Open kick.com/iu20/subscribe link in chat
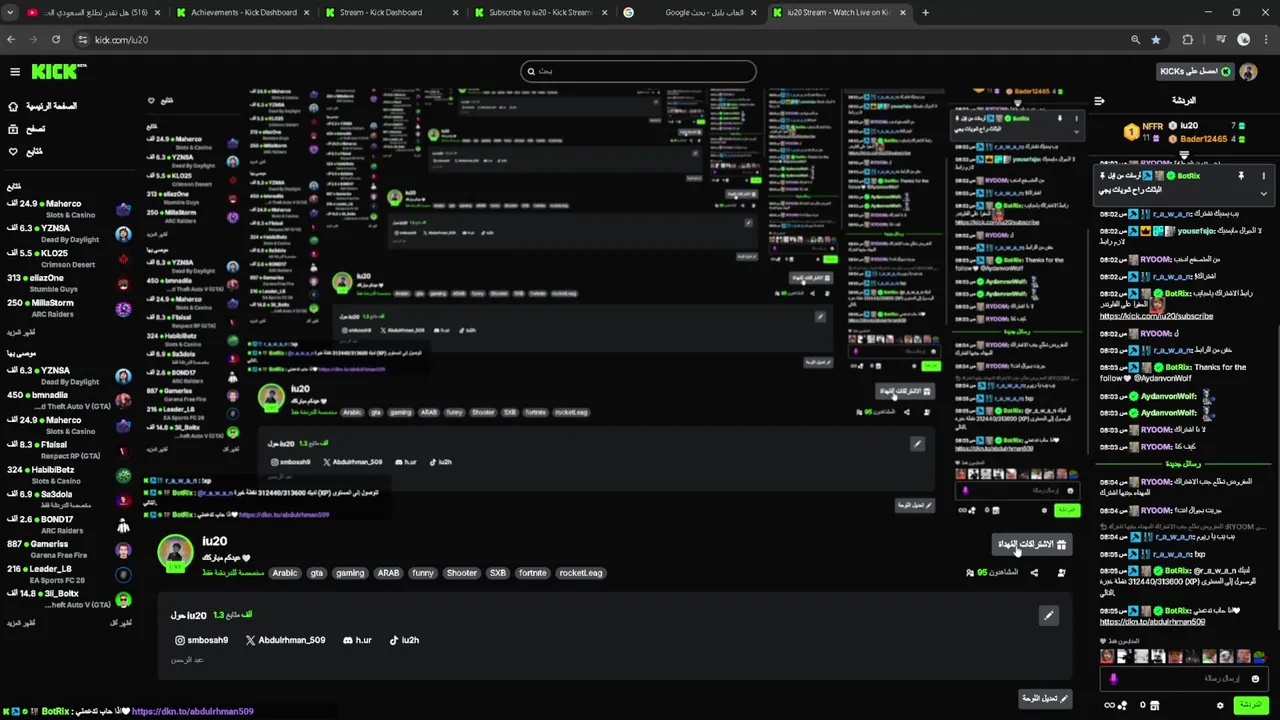 point(1156,316)
